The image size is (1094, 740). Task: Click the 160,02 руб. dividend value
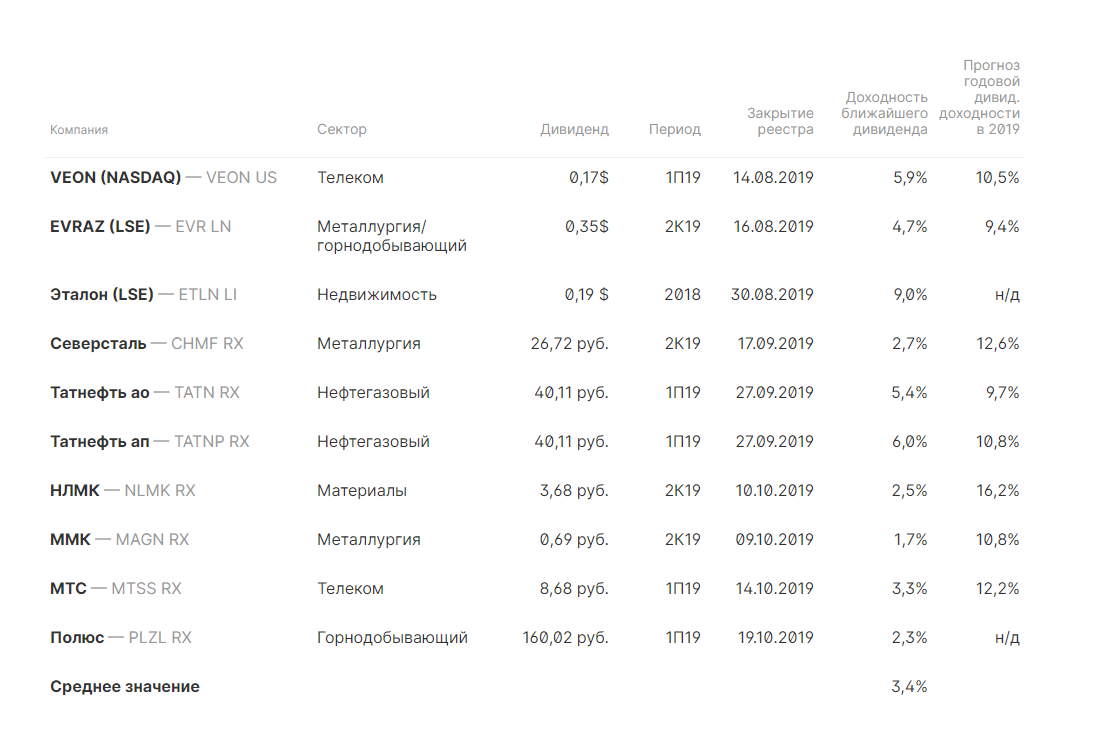tap(565, 637)
